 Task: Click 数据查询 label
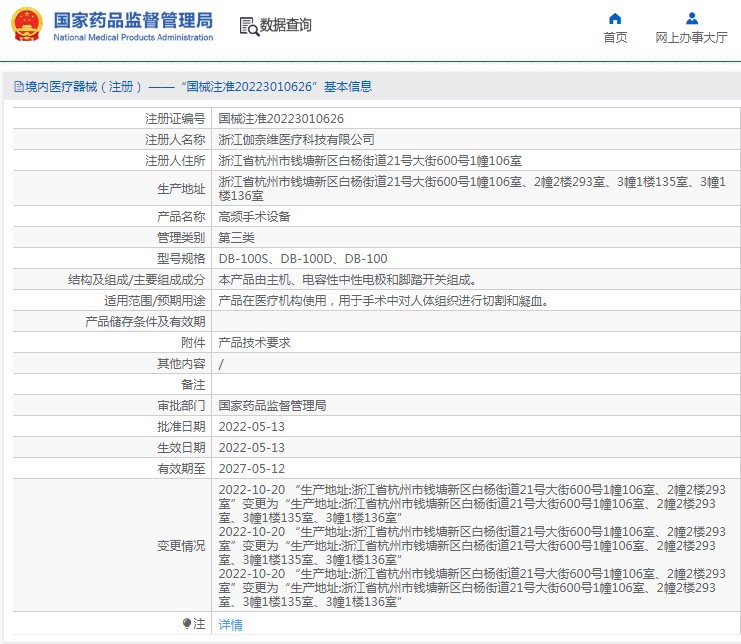285,25
